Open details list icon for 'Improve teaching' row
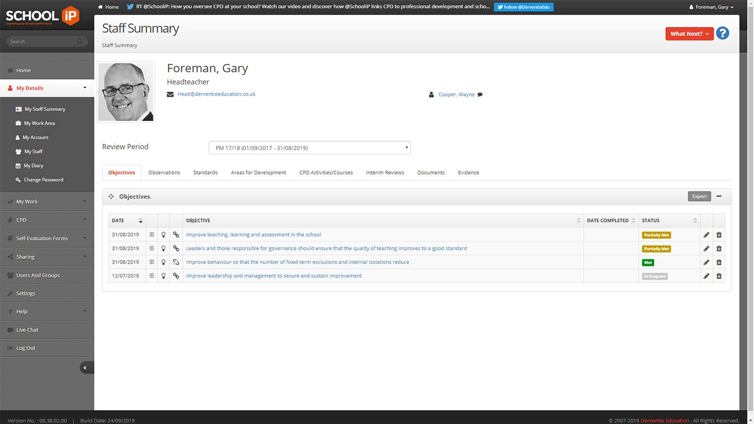 coord(151,235)
